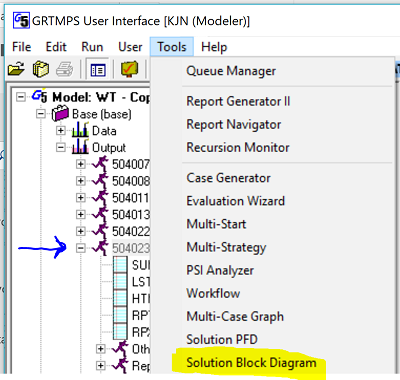The image size is (400, 380).
Task: Open the Help menu
Action: pyautogui.click(x=214, y=47)
